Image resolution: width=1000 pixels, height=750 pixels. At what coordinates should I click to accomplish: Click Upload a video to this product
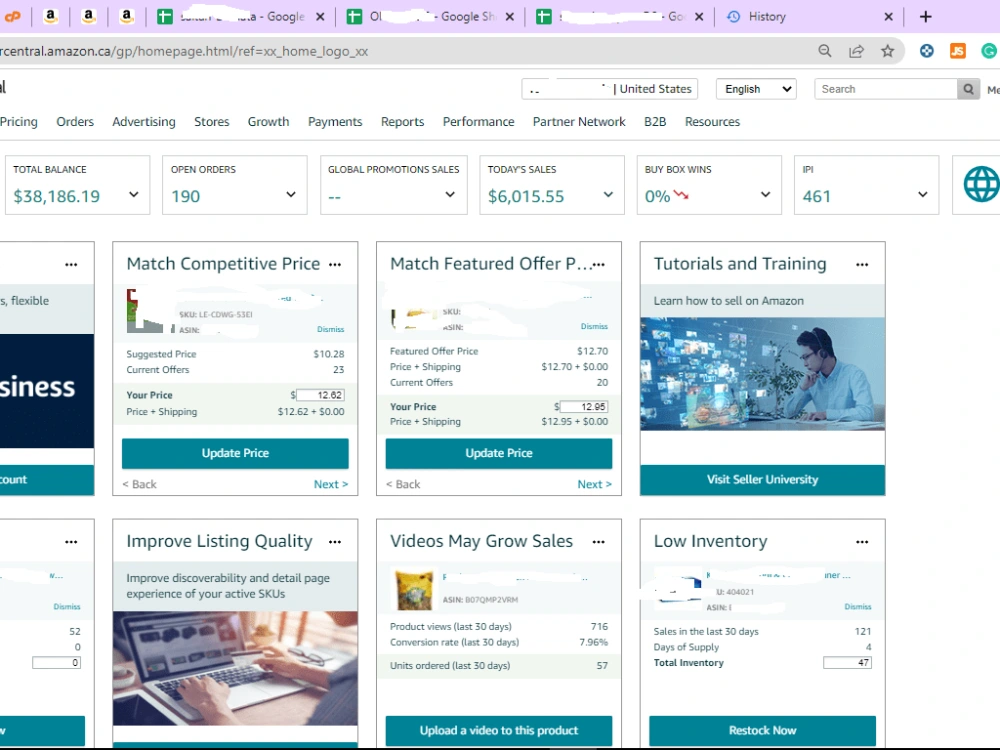(499, 731)
